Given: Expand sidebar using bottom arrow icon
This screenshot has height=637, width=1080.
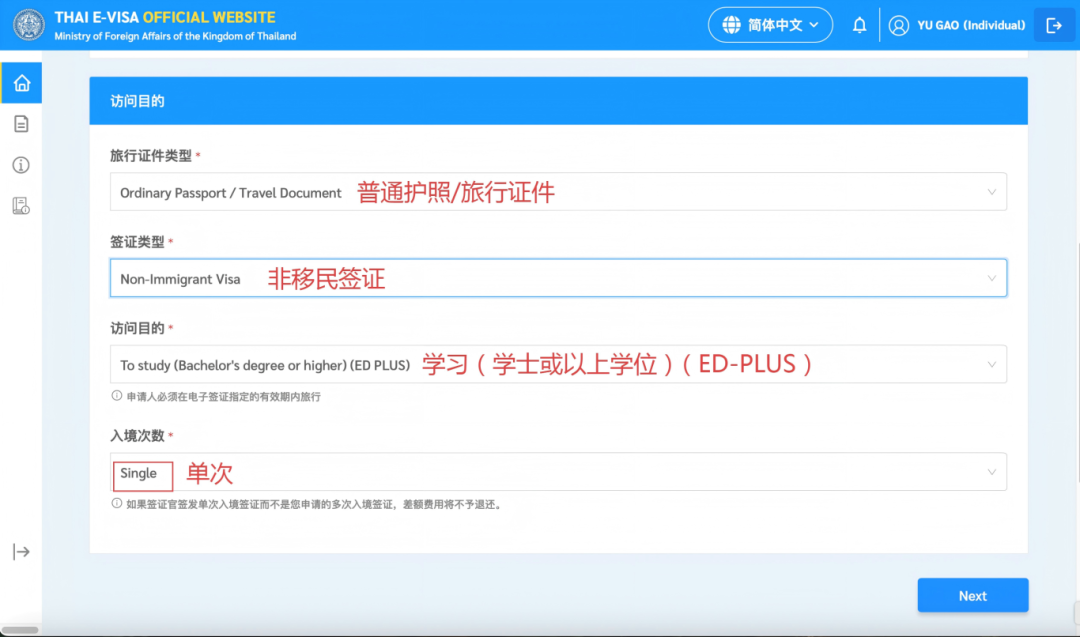Looking at the screenshot, I should point(21,552).
